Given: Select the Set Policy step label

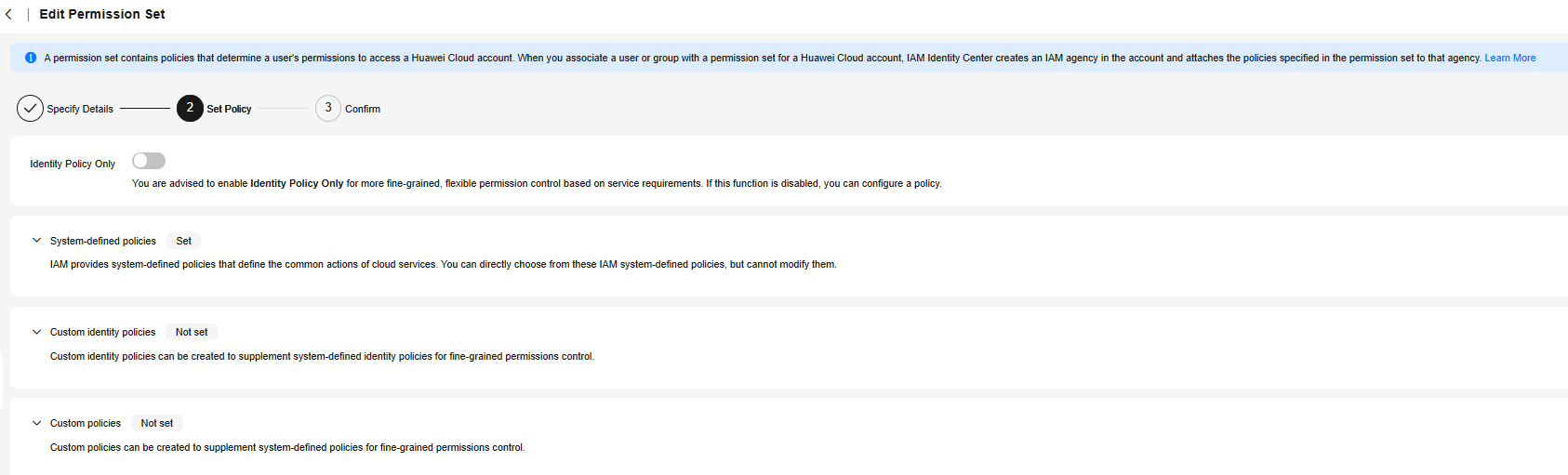Looking at the screenshot, I should tap(229, 109).
